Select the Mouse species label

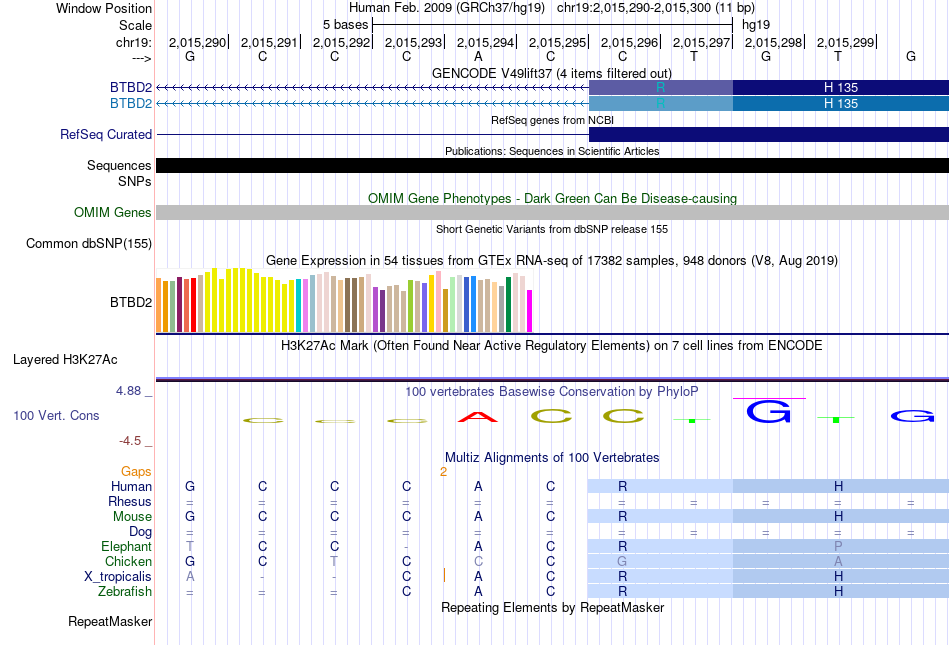tap(132, 517)
